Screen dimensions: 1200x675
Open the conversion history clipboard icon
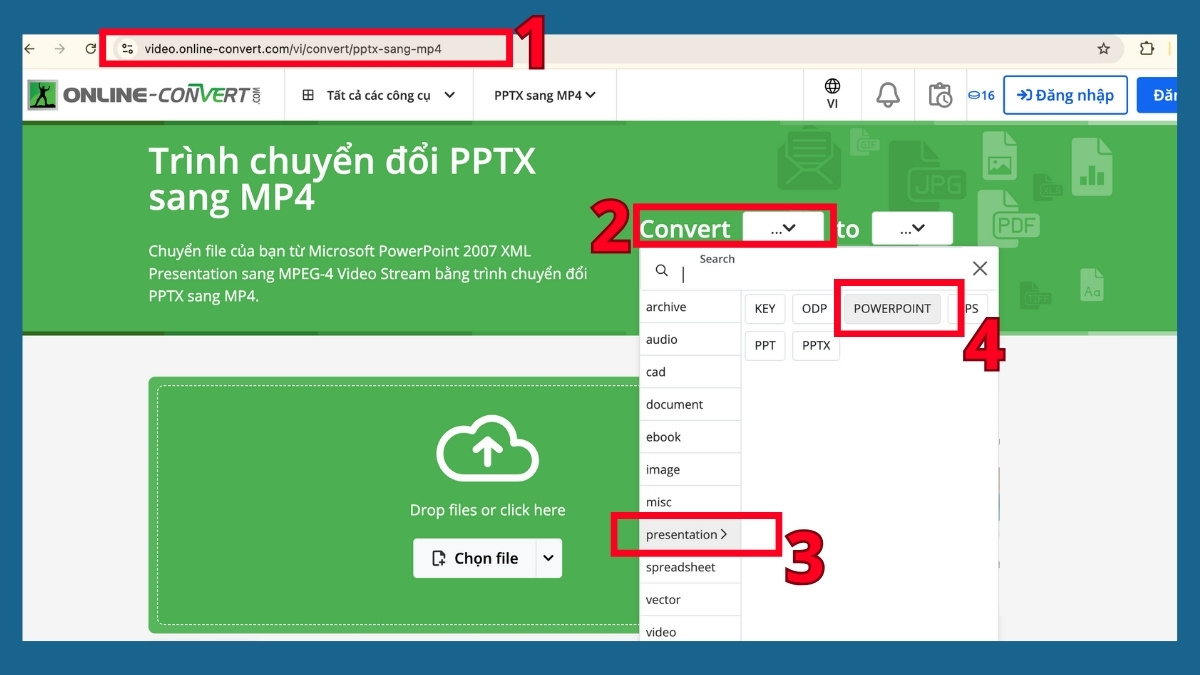pos(940,95)
